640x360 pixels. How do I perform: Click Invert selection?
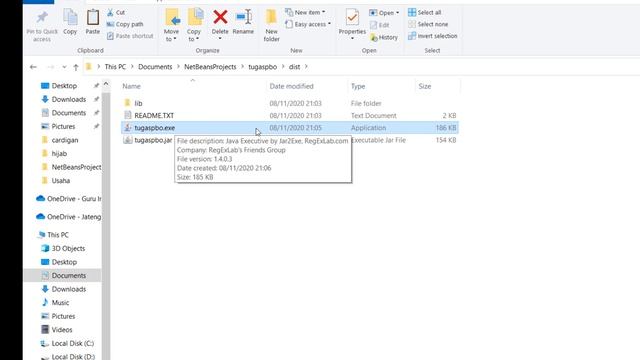[433, 36]
